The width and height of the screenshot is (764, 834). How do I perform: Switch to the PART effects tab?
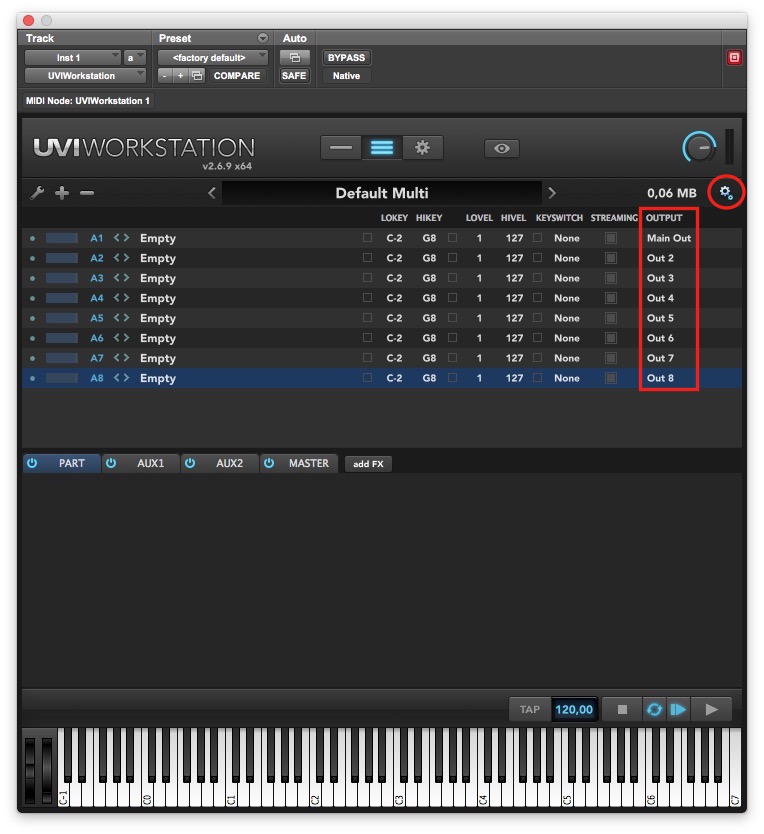pos(71,463)
